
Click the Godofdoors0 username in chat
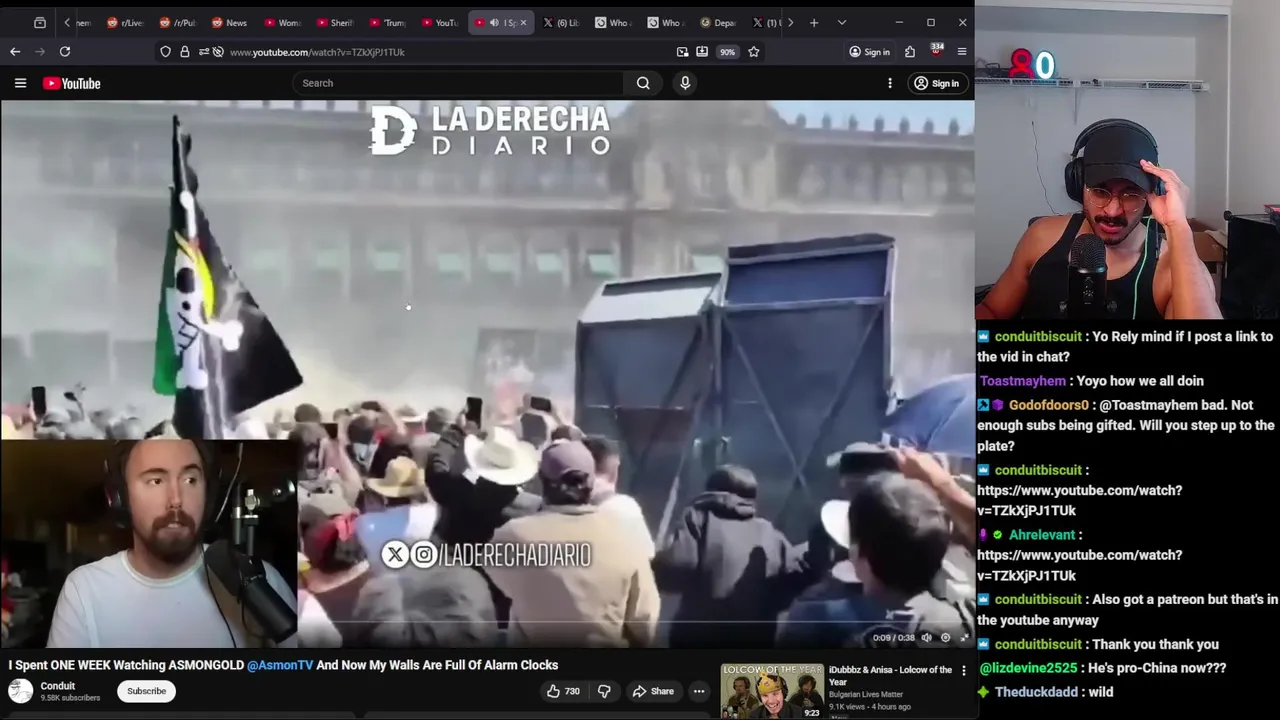[1048, 405]
